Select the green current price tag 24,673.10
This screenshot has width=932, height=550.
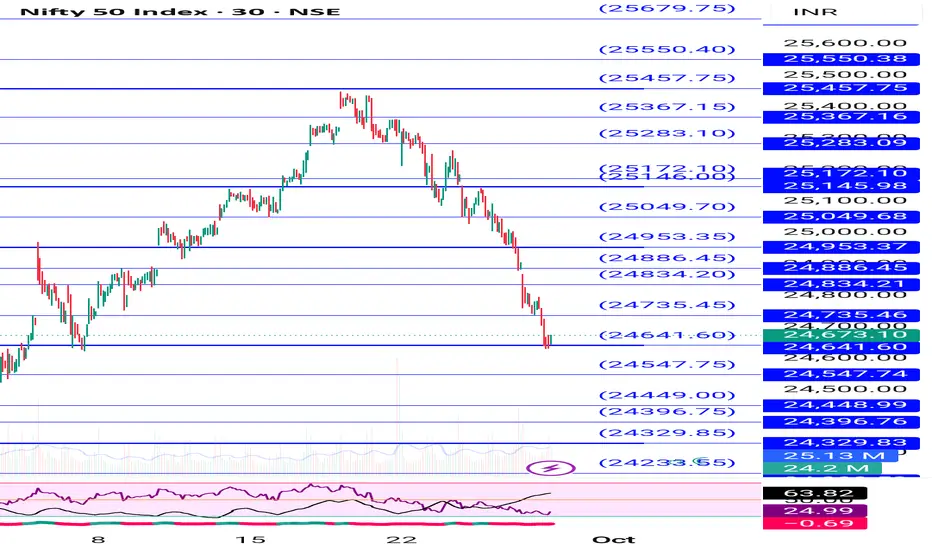pyautogui.click(x=840, y=335)
